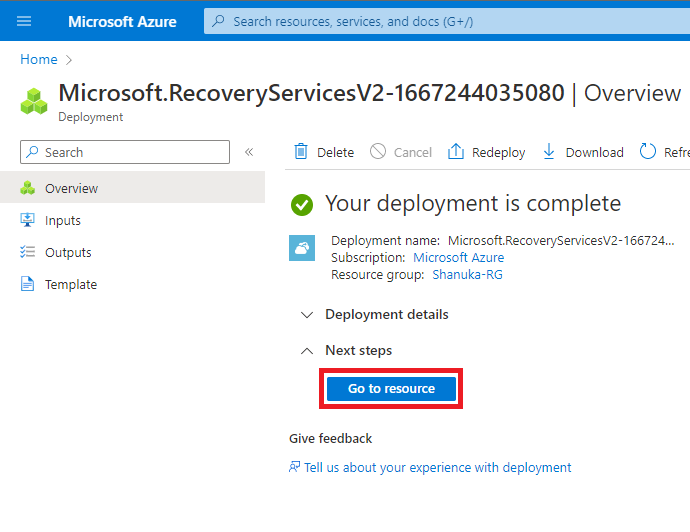Open the Azure portal hamburger menu
This screenshot has width=690, height=532.
point(25,21)
